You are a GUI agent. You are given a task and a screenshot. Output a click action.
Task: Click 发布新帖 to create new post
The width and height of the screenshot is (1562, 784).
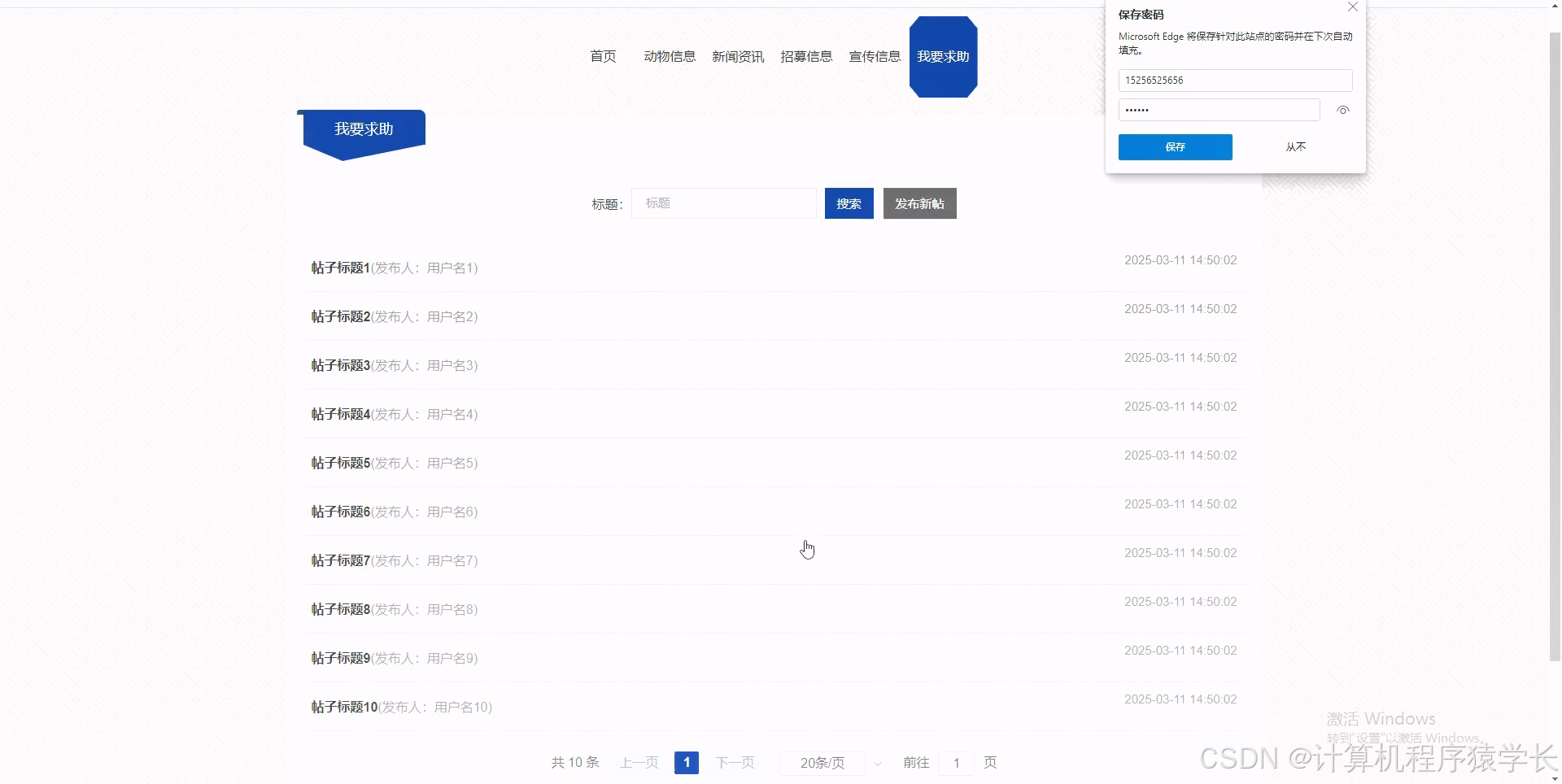click(x=919, y=203)
